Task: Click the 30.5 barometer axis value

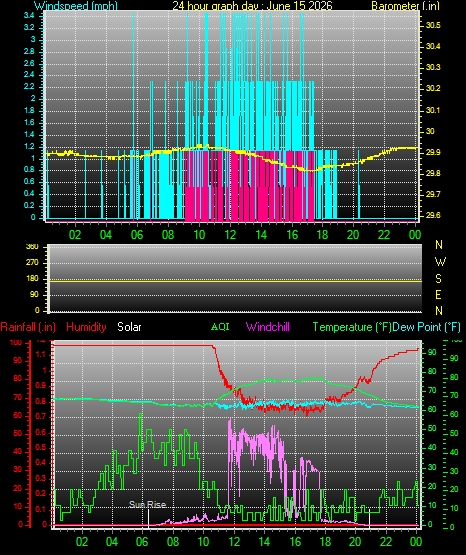Action: pyautogui.click(x=433, y=25)
